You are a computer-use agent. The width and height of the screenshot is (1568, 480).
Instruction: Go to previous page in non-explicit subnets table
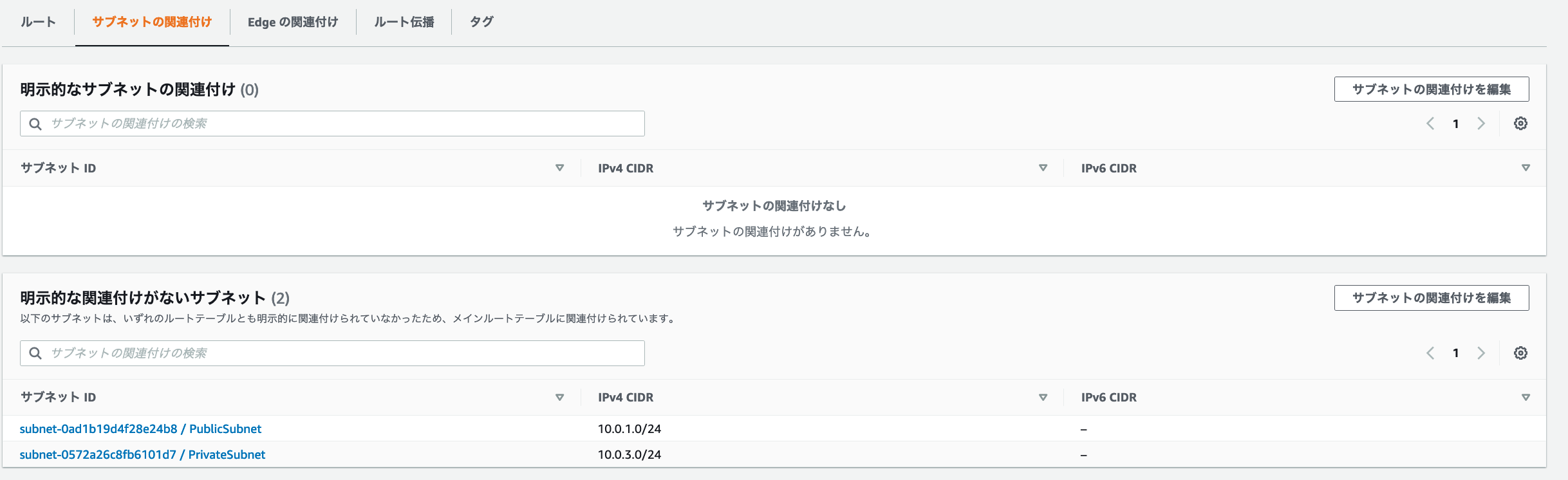(x=1430, y=353)
